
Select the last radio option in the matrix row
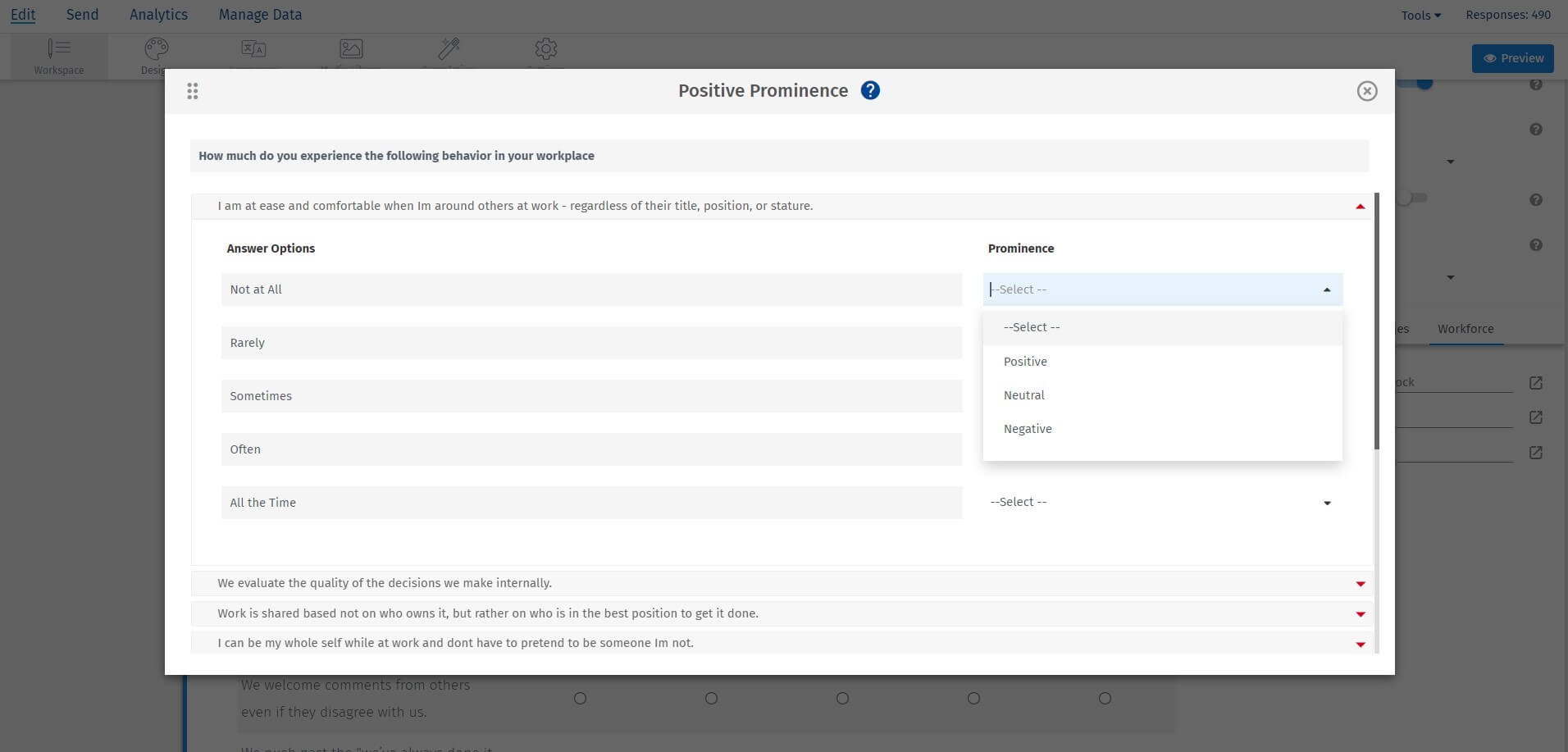1105,698
